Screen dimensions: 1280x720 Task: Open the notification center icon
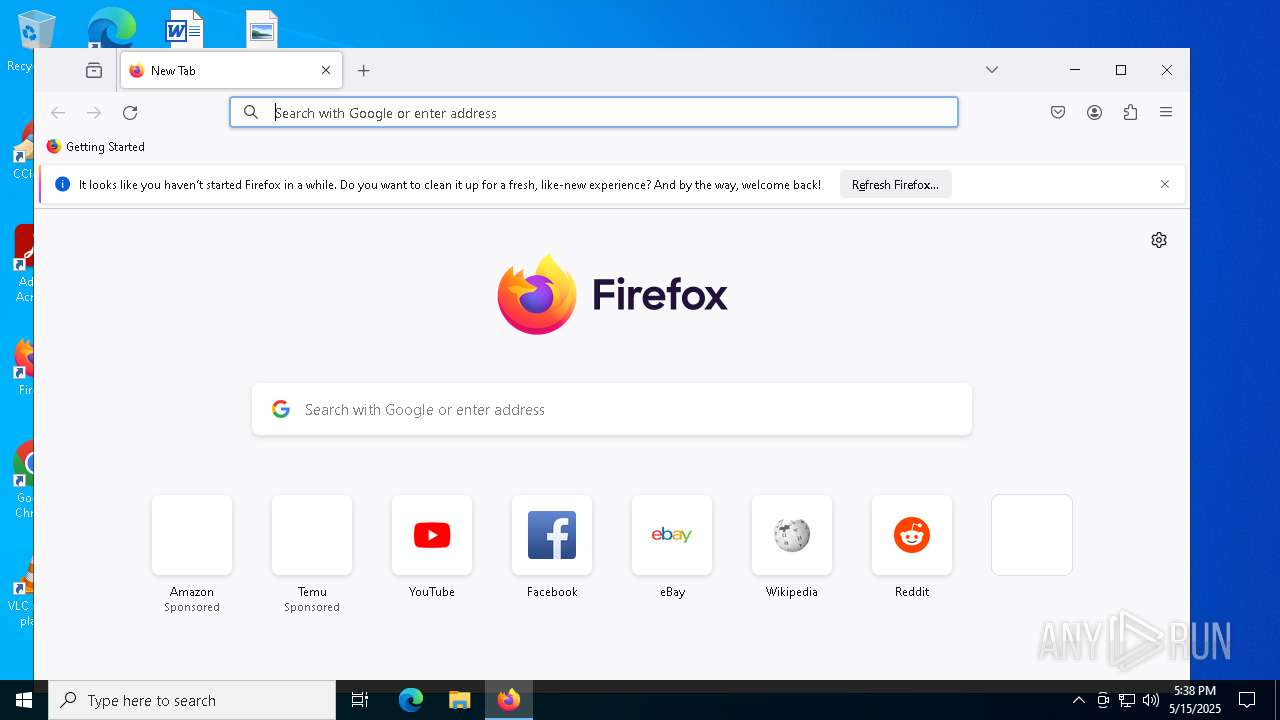point(1247,700)
